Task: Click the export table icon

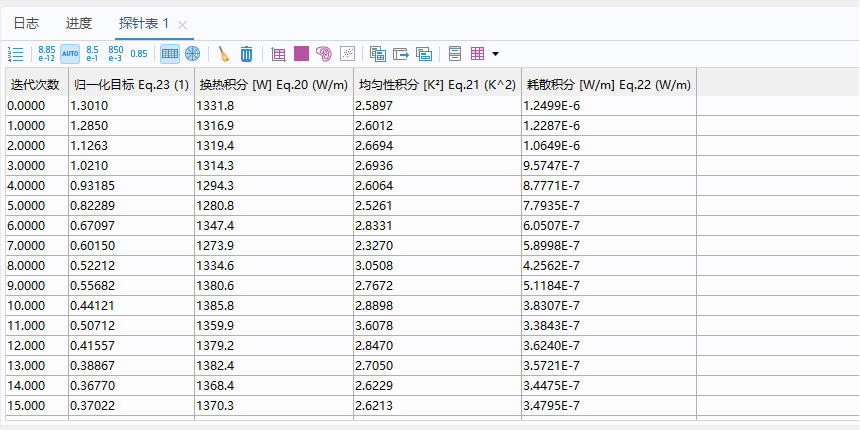Action: pyautogui.click(x=401, y=54)
